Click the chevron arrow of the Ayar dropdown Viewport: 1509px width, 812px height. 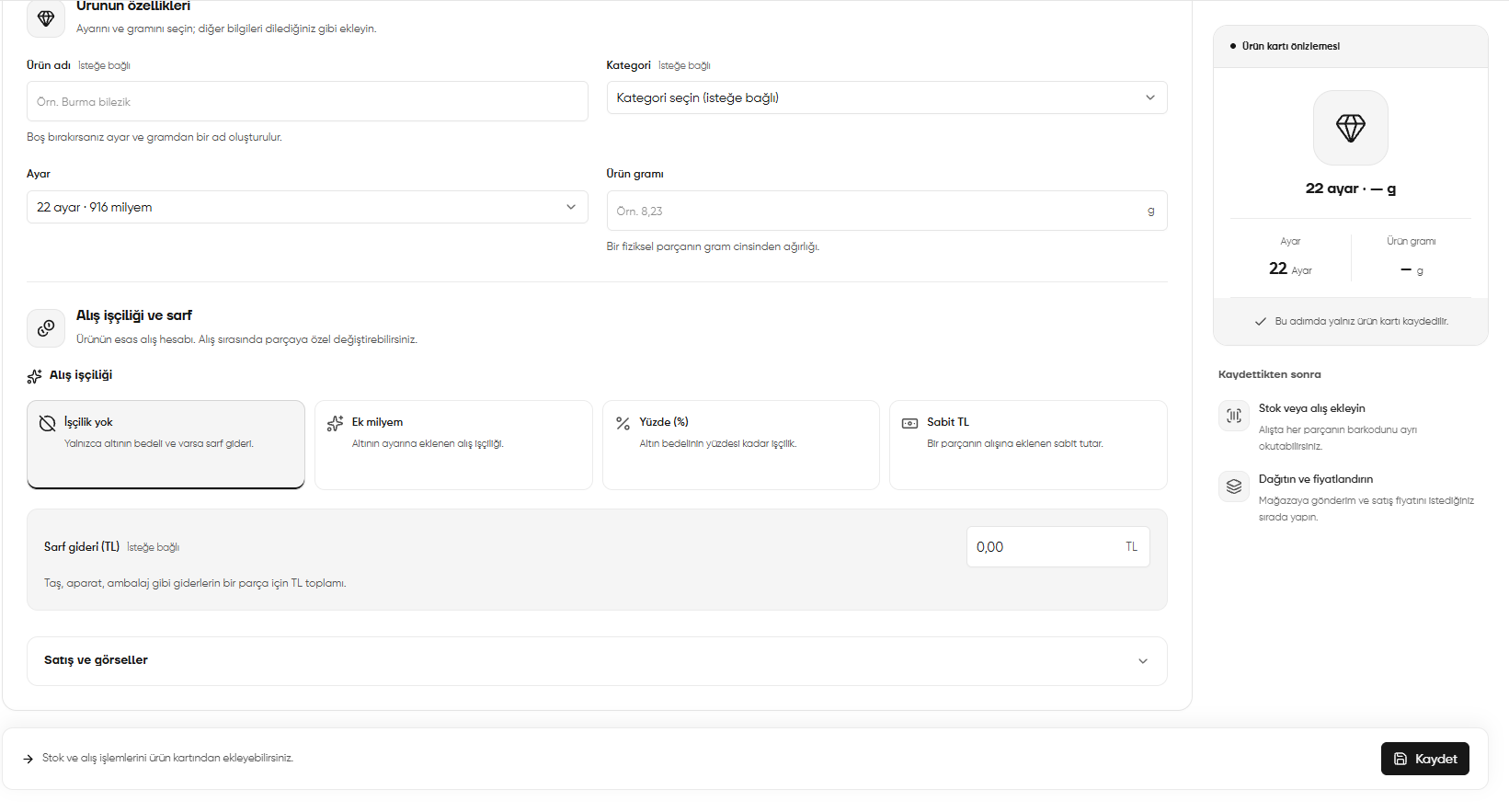tap(570, 207)
